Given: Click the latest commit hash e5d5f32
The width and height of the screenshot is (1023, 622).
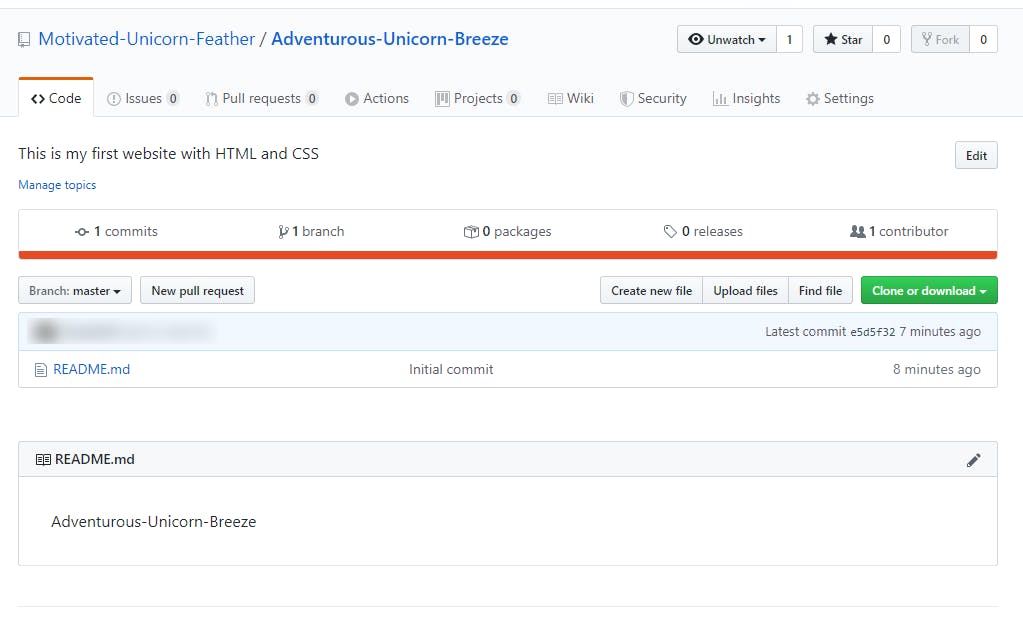Looking at the screenshot, I should [872, 332].
